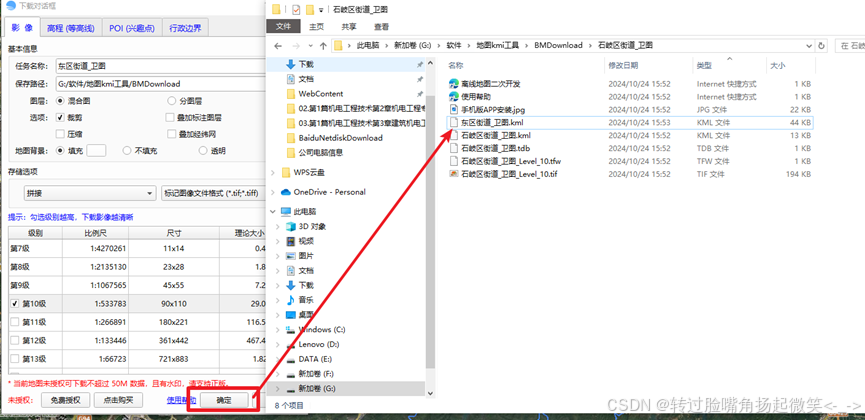This screenshot has height=420, width=865.
Task: Uncheck the 第10级 level checkbox
Action: 15,304
